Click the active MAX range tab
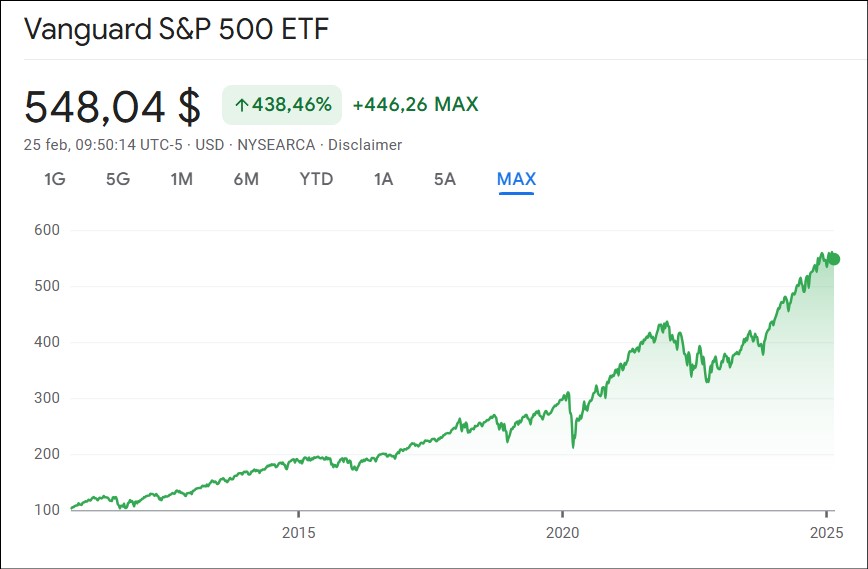Viewport: 868px width, 569px height. pyautogui.click(x=516, y=179)
